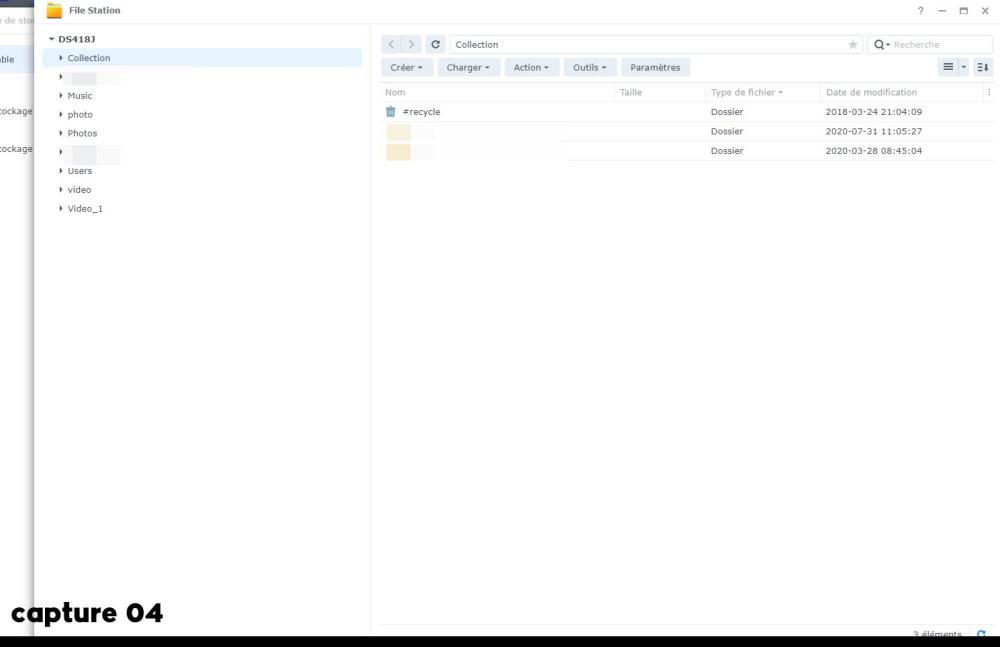
Task: Click the Collection path field
Action: click(656, 45)
